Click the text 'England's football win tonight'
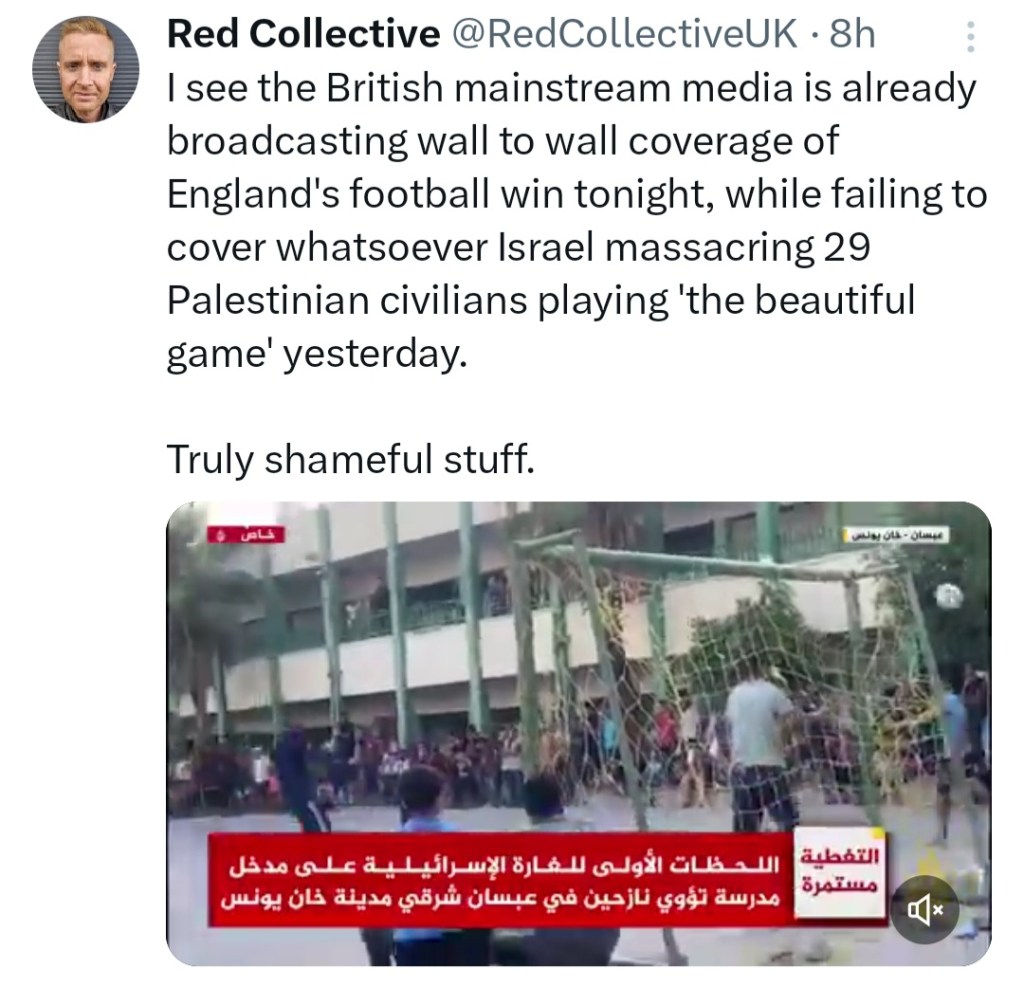 440,193
